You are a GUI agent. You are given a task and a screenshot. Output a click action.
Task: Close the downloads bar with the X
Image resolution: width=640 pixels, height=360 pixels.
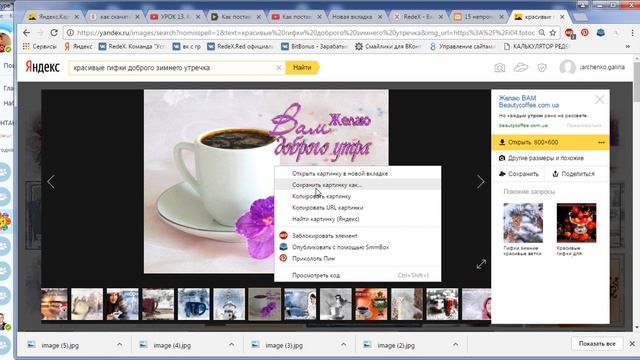[x=632, y=344]
